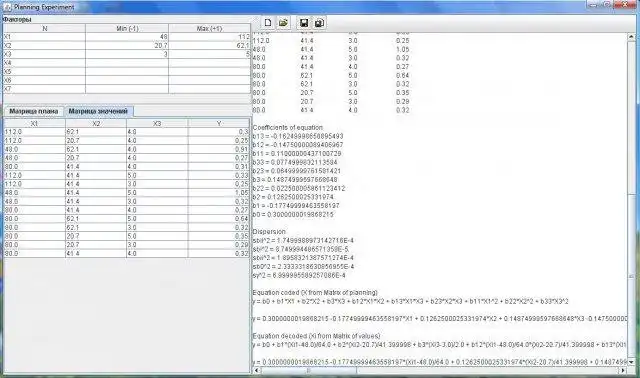This screenshot has width=640, height=378.
Task: Save with the floppy disk icon
Action: tap(304, 23)
